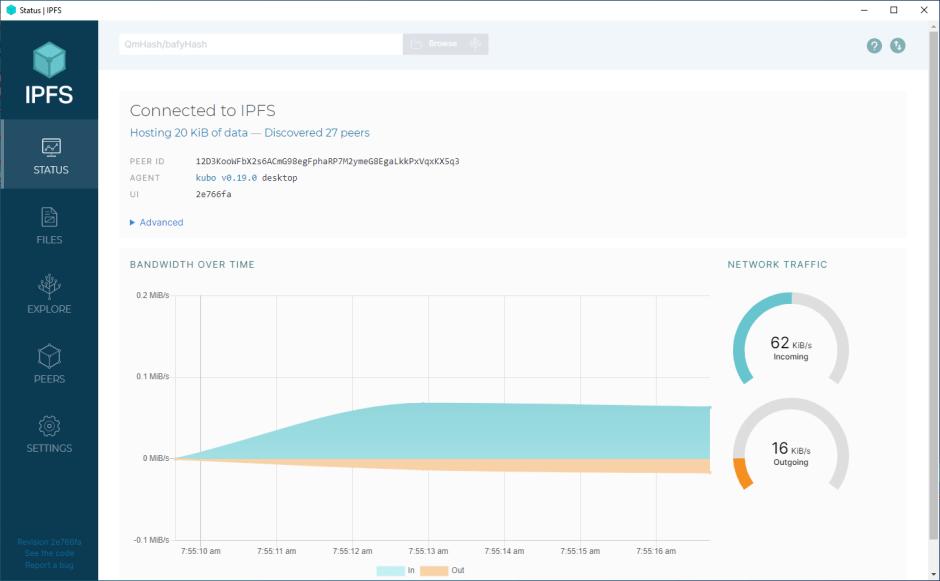This screenshot has width=940, height=581.
Task: Select the SETTINGS navigation label
Action: tap(49, 448)
